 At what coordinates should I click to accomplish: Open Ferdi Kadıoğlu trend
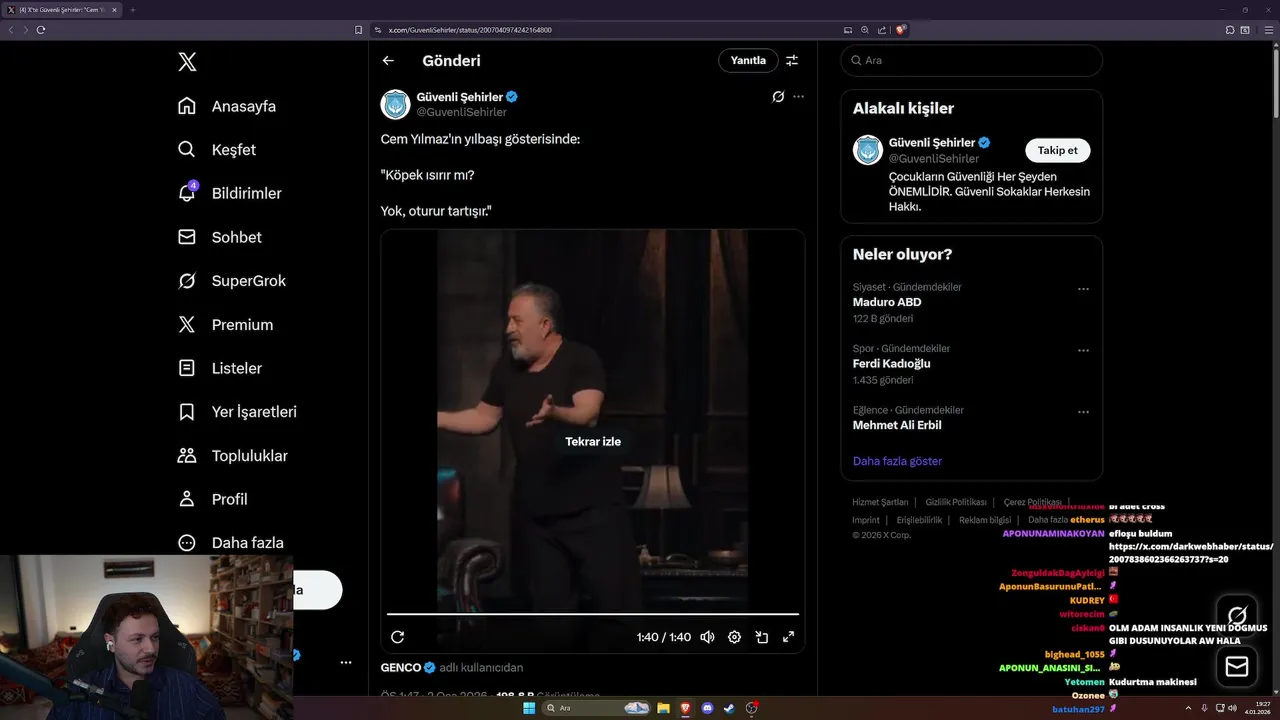click(x=891, y=364)
